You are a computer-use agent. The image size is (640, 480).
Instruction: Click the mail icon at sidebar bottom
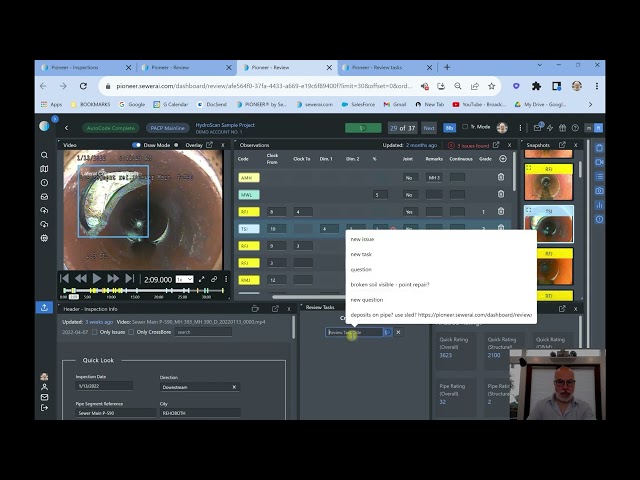44,397
